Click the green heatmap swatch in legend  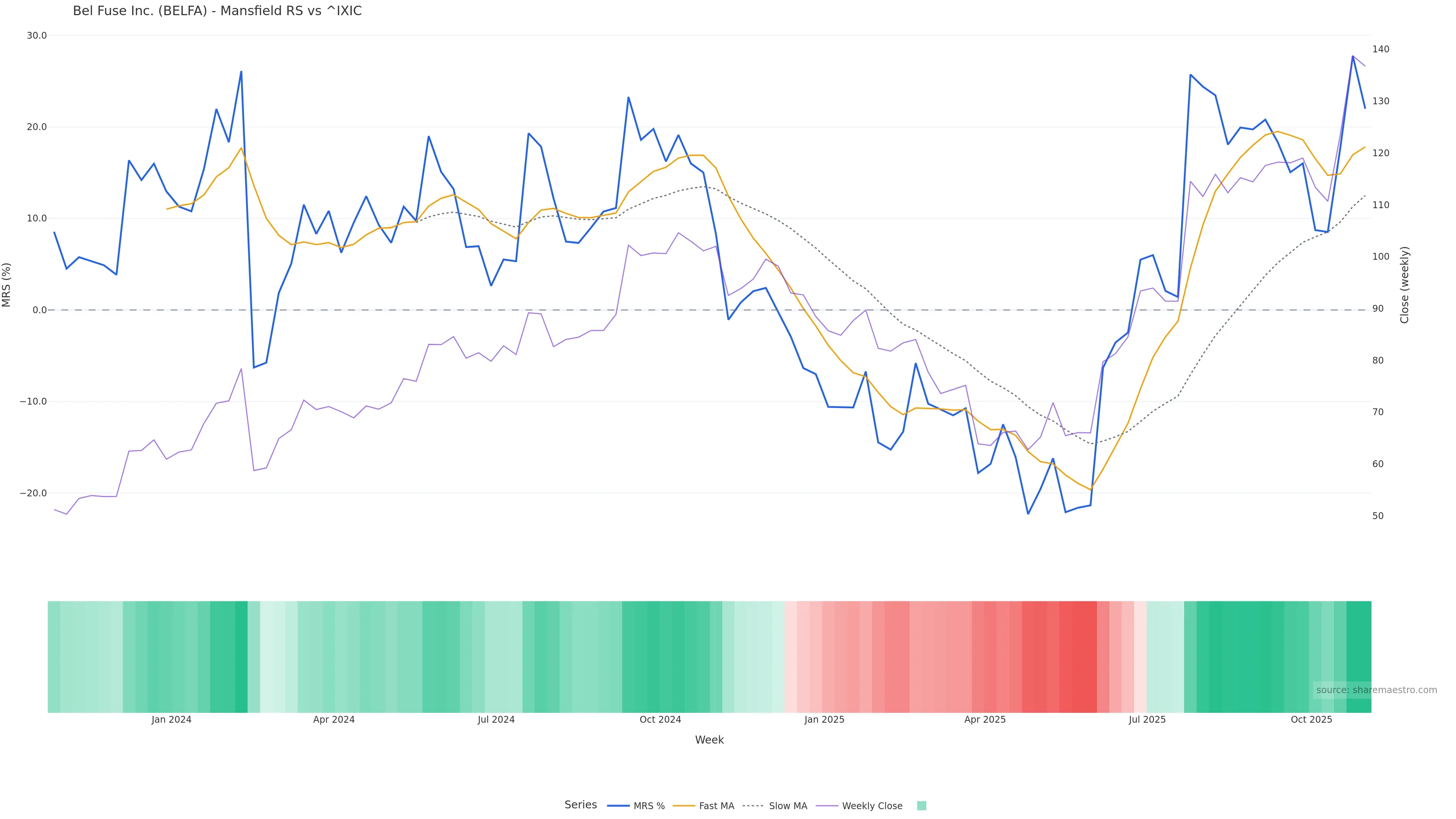click(x=921, y=806)
